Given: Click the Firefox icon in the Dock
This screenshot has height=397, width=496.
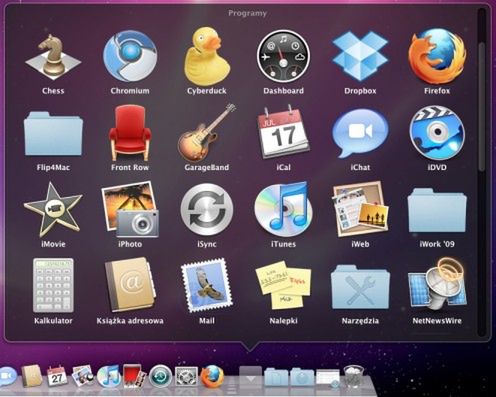Looking at the screenshot, I should coord(212,376).
